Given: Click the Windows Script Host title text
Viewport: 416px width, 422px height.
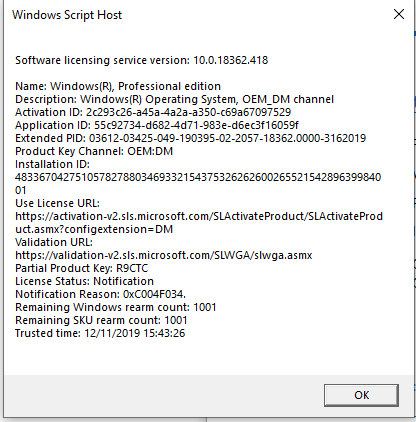Looking at the screenshot, I should 67,15.
